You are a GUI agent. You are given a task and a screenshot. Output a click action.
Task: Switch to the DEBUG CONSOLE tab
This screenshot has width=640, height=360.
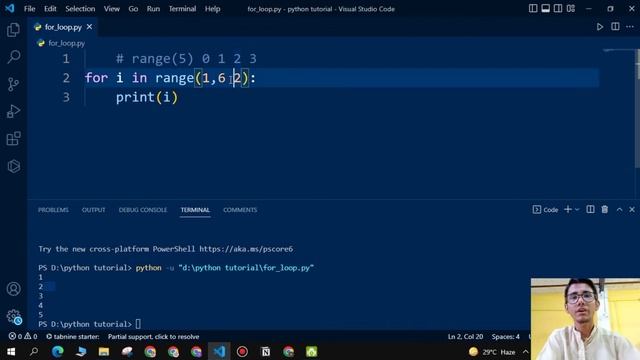point(143,210)
